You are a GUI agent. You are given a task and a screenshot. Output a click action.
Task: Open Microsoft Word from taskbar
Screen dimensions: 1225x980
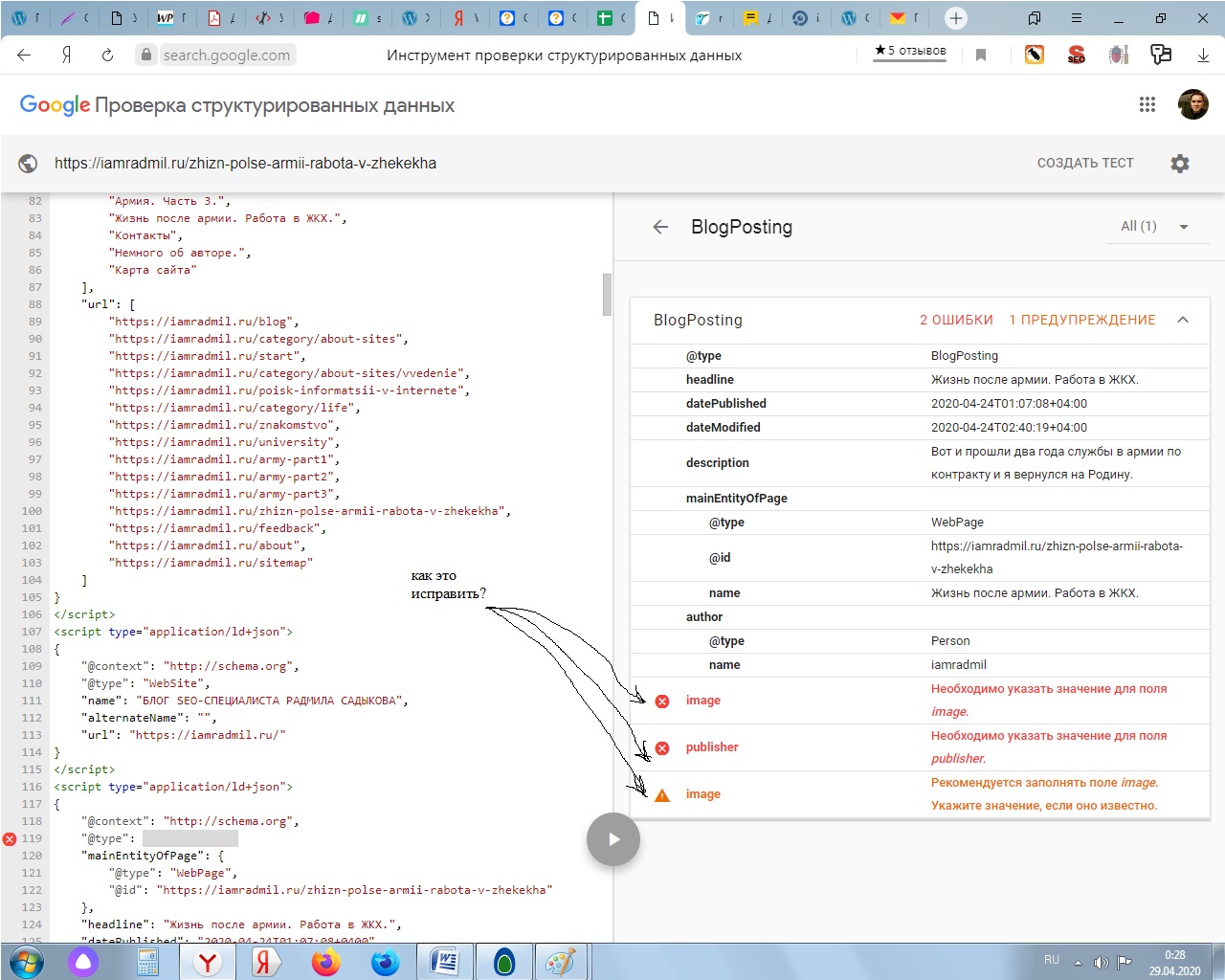pos(445,962)
